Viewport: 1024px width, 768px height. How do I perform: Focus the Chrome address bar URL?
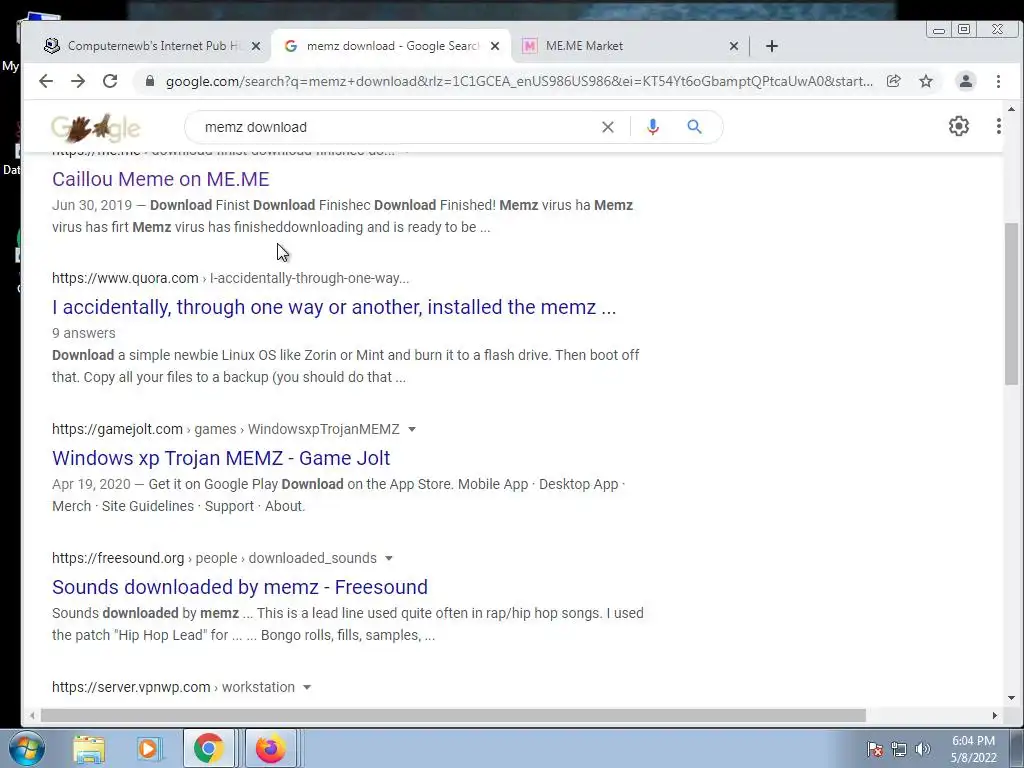519,81
